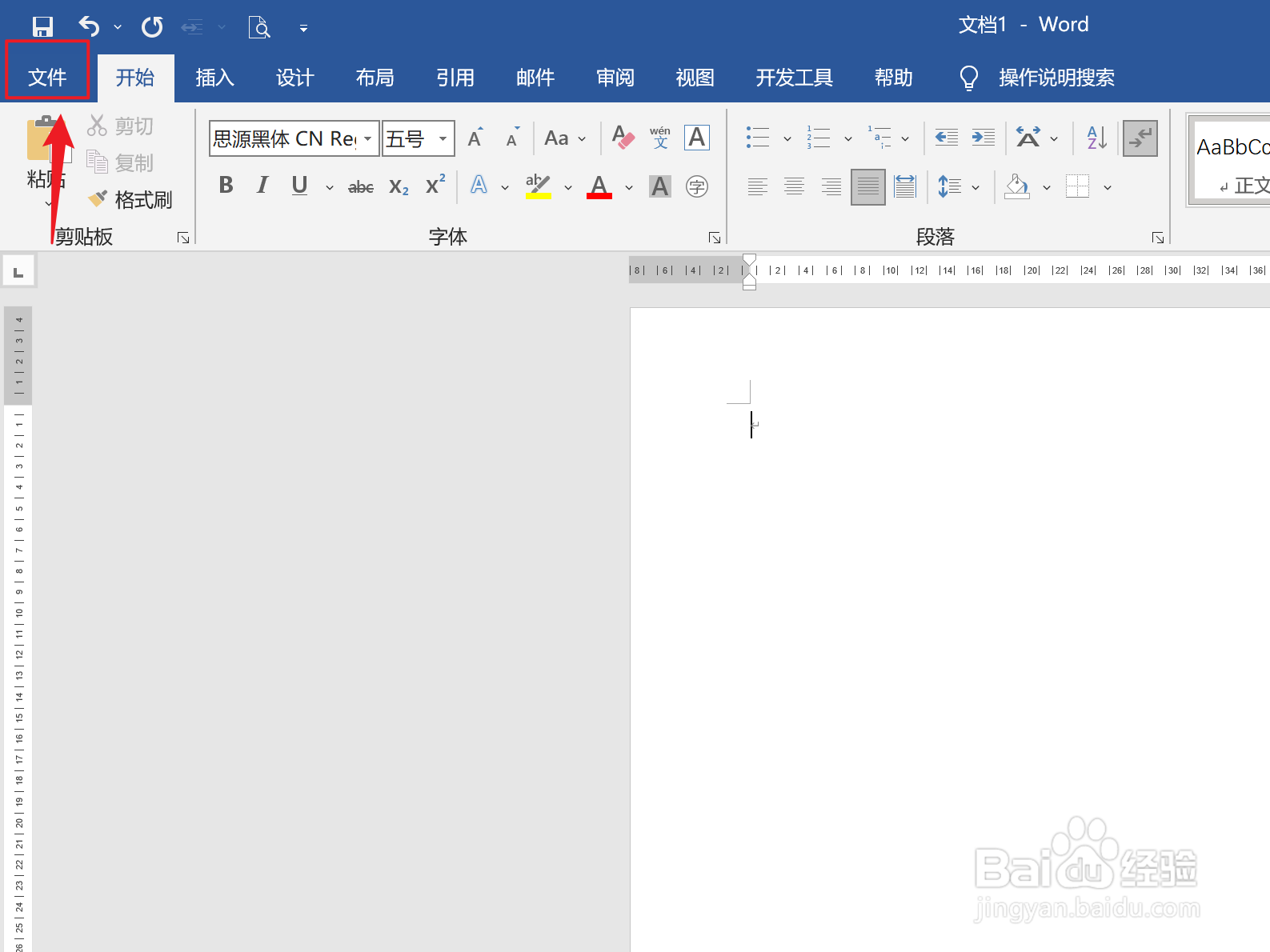Open the 审阅 tab
Image resolution: width=1270 pixels, height=952 pixels.
(615, 78)
